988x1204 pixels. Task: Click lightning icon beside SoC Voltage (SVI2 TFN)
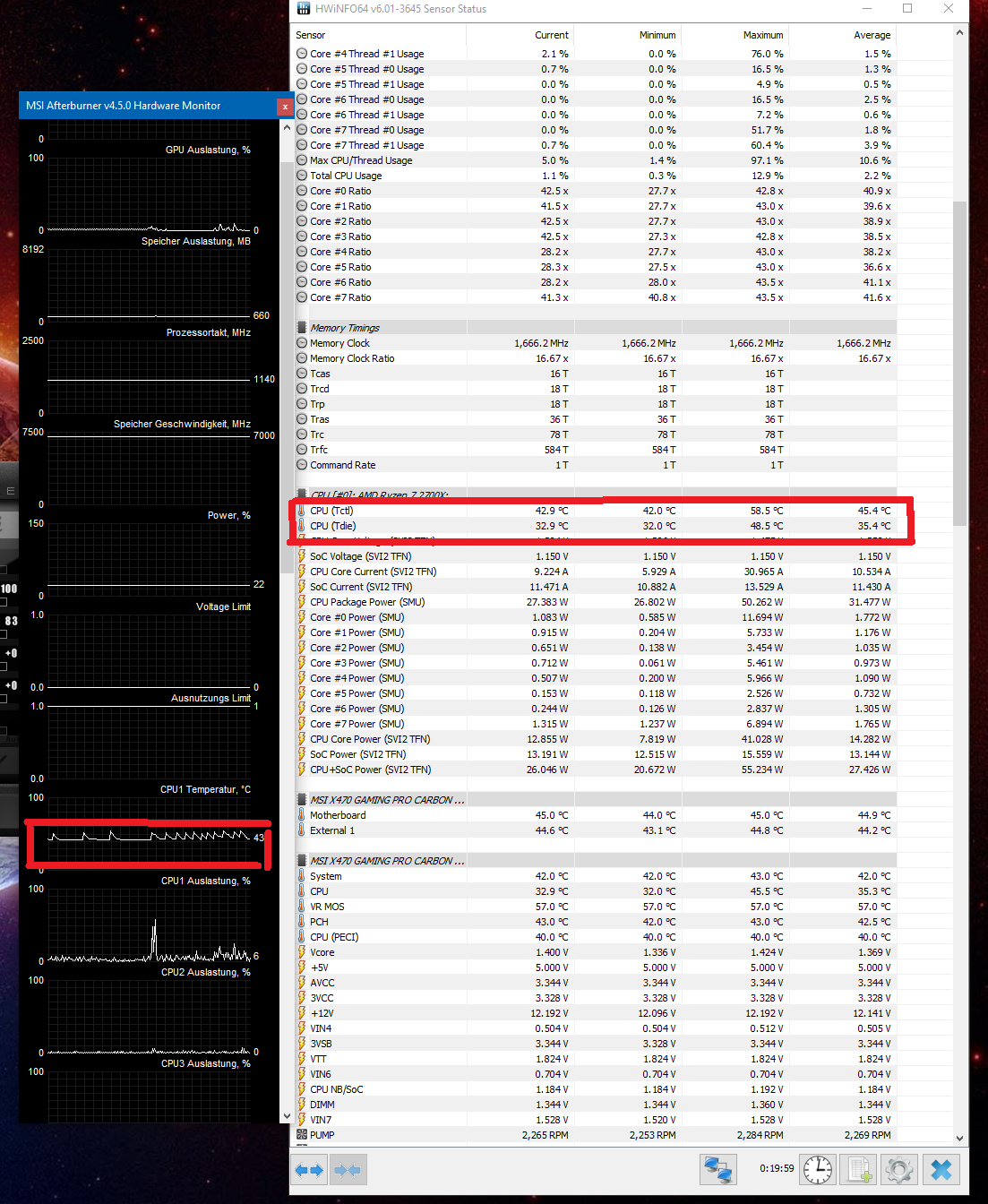[302, 556]
